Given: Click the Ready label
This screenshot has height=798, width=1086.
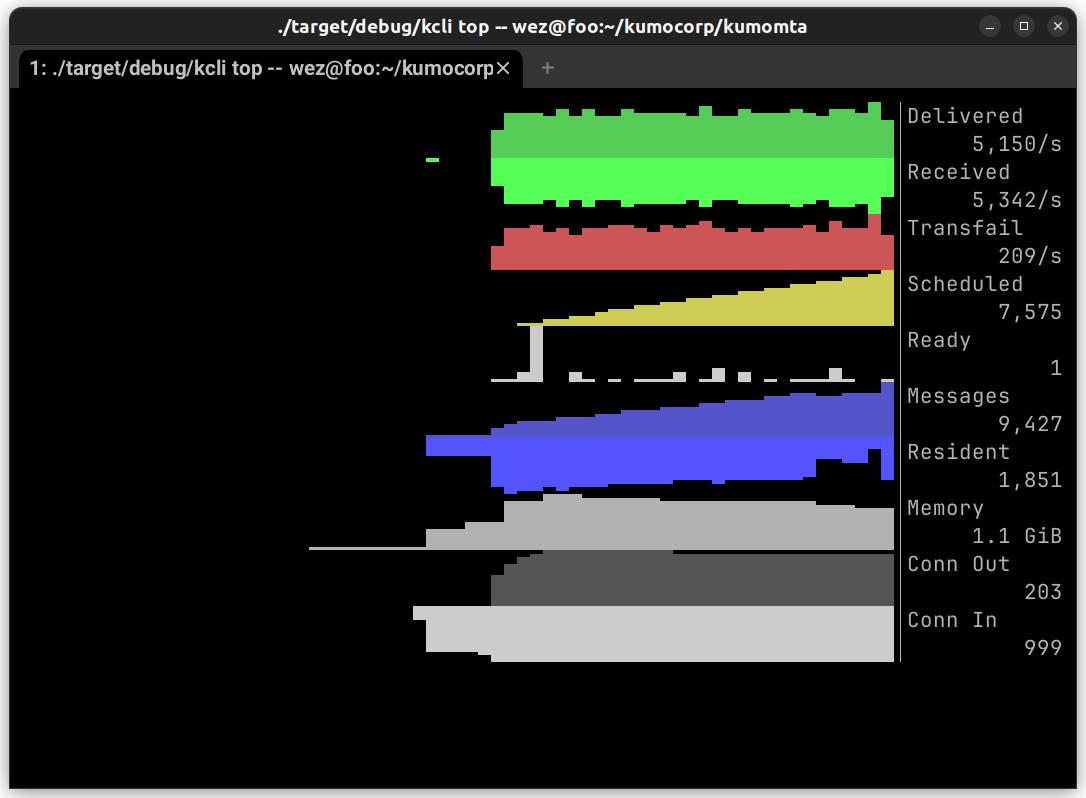Looking at the screenshot, I should [939, 340].
